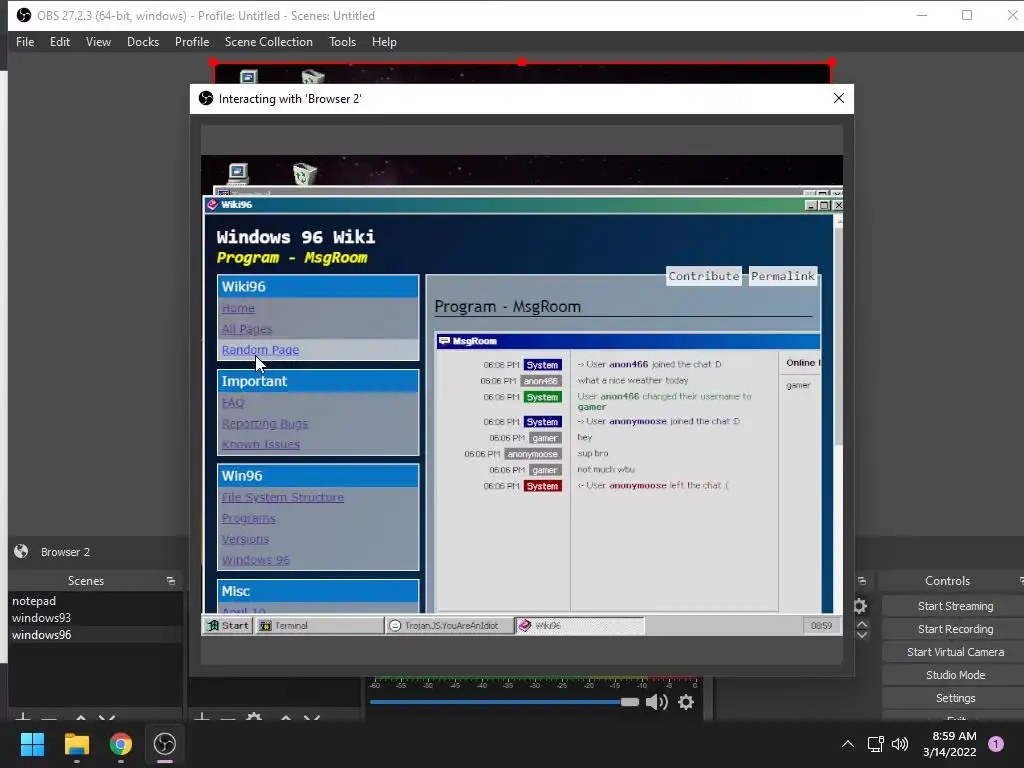This screenshot has height=768, width=1024.
Task: Open the Versions wiki link
Action: click(245, 539)
